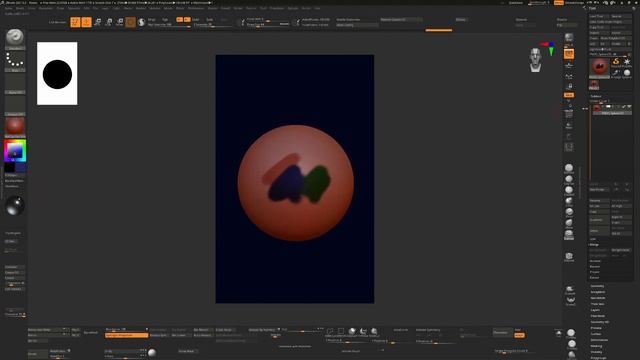The image size is (640, 360).
Task: Expand the NanoMesh section
Action: [x=598, y=298]
